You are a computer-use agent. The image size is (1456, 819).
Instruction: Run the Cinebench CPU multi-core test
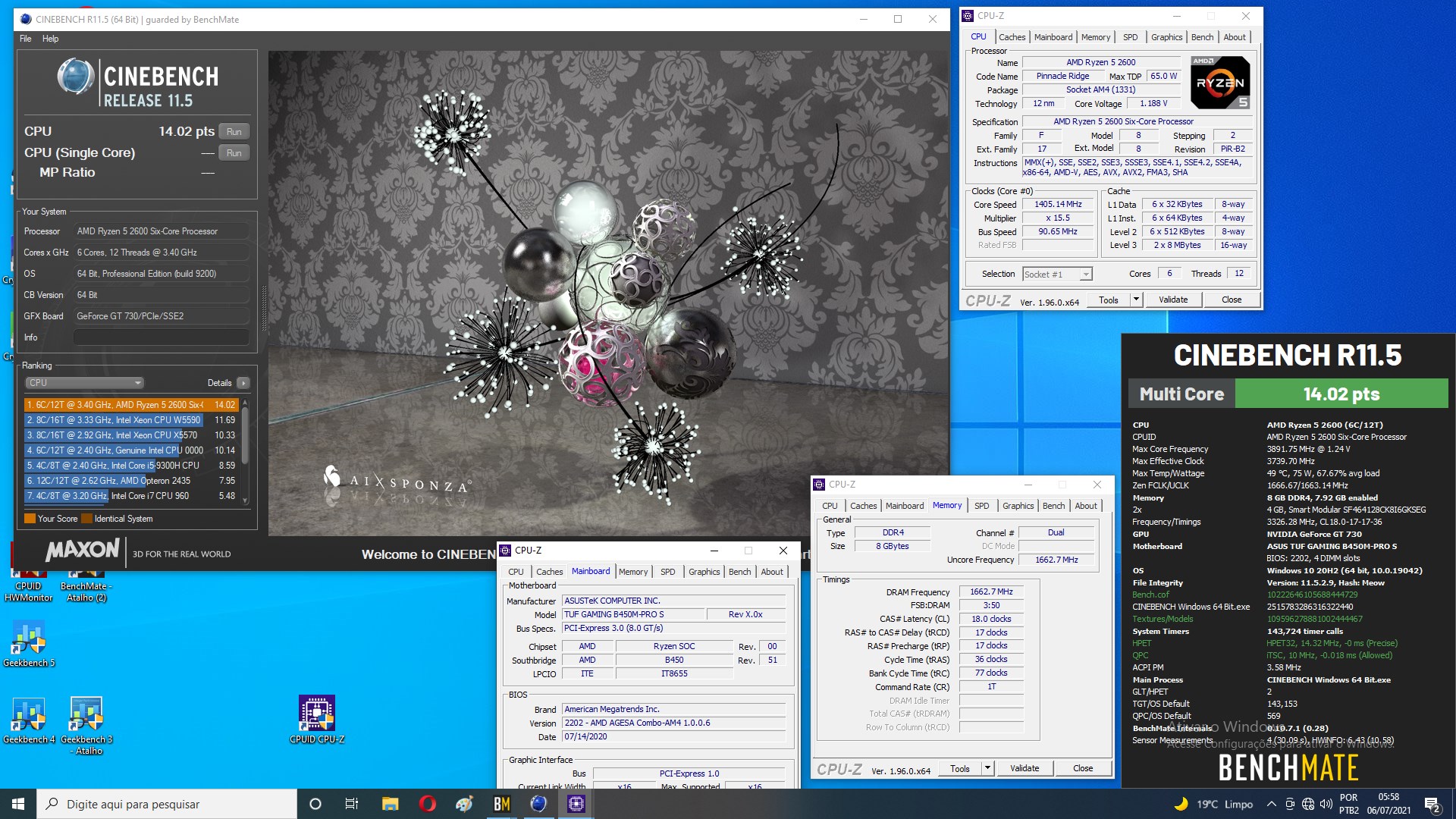click(234, 131)
